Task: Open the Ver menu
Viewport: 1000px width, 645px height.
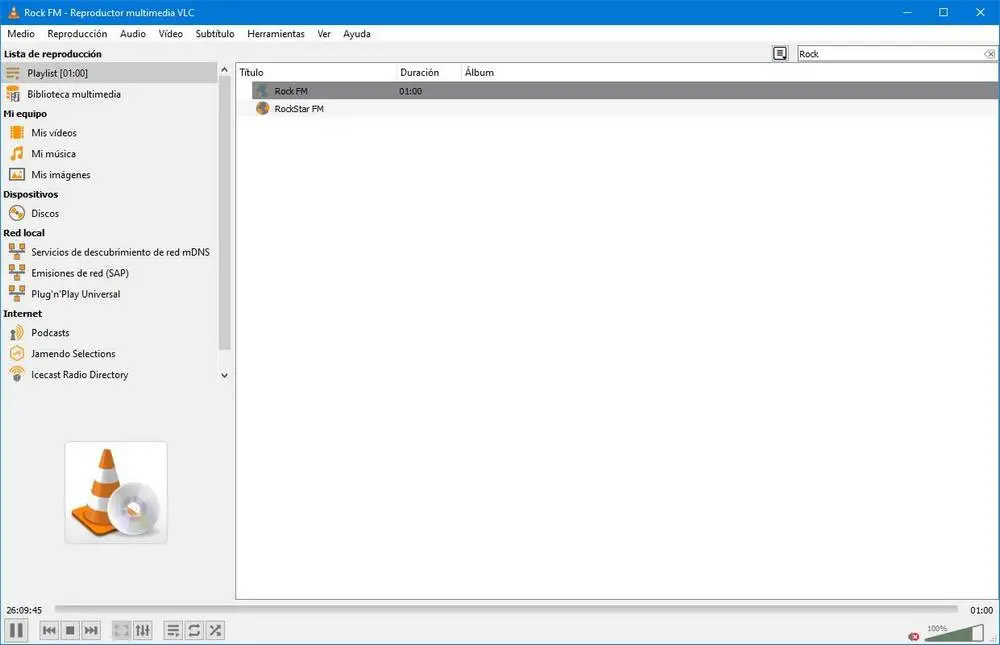Action: [324, 34]
